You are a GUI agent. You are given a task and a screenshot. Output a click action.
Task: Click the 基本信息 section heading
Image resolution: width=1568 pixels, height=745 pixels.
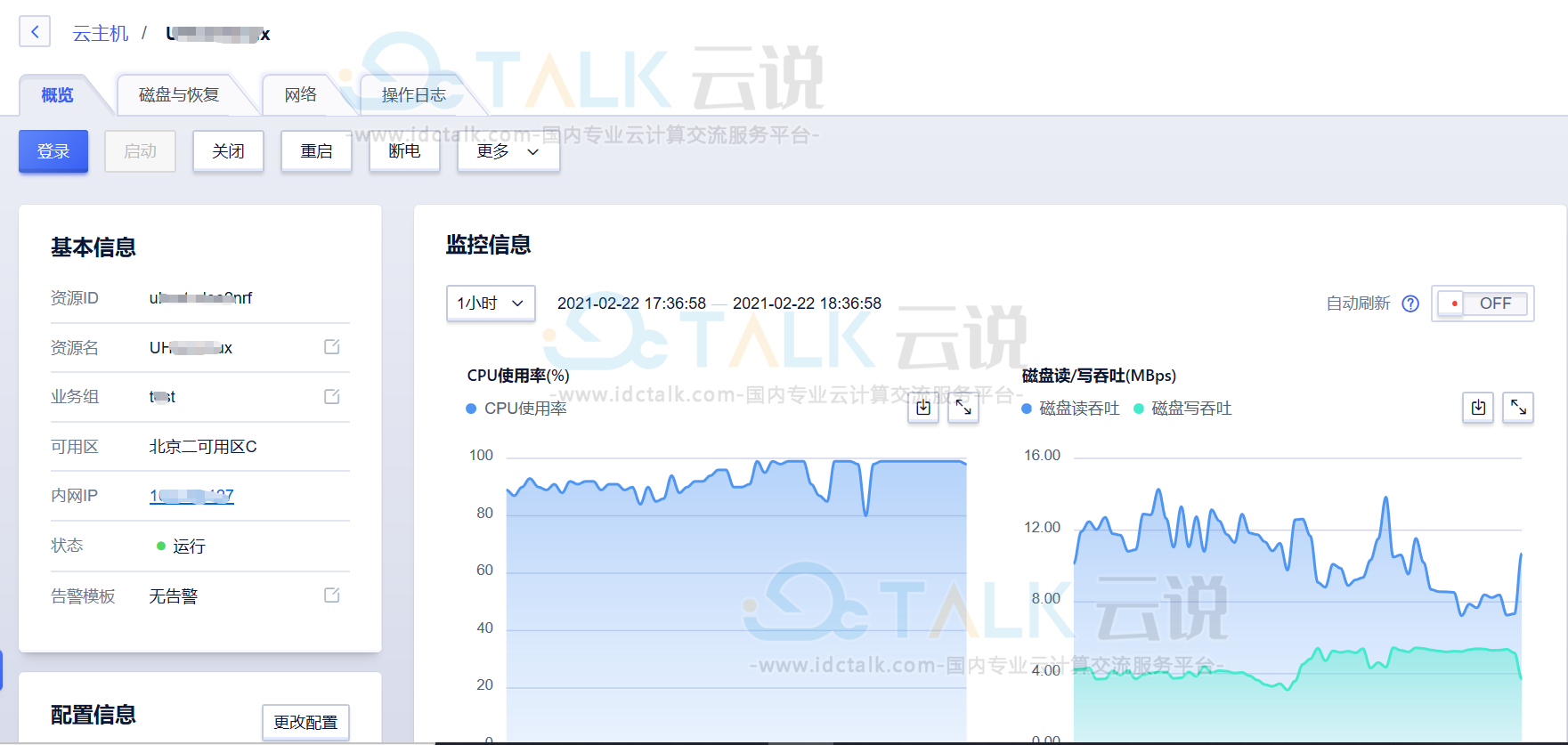pyautogui.click(x=93, y=247)
